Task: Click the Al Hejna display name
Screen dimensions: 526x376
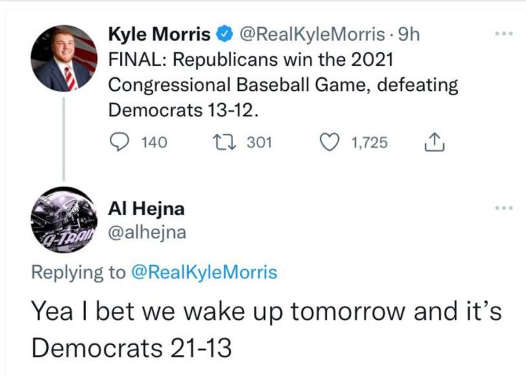Action: click(146, 209)
